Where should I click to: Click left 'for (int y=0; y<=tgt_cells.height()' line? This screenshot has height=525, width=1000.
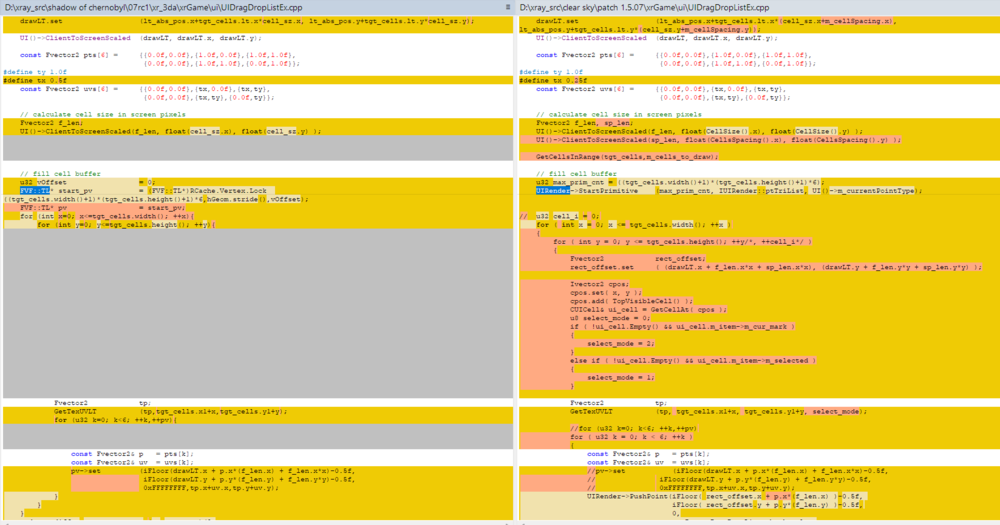(x=258, y=225)
